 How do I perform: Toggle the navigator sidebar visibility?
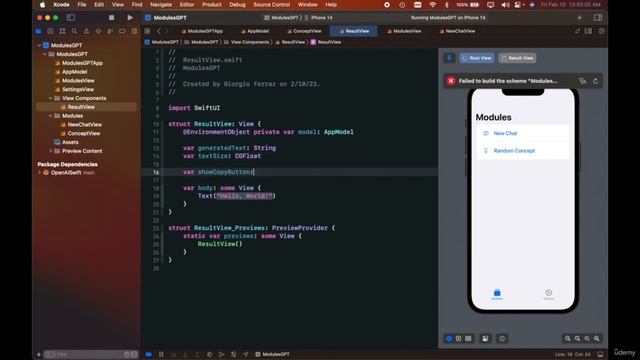[71, 18]
